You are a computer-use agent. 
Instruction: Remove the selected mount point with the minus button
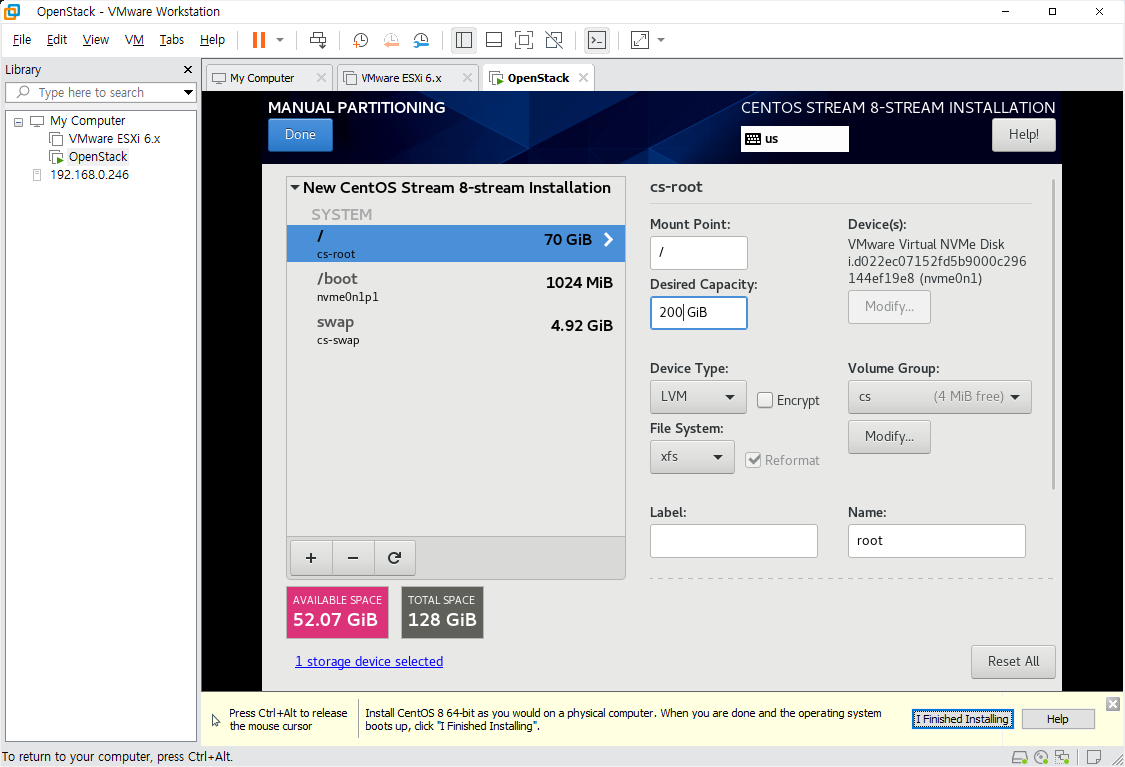[x=352, y=557]
